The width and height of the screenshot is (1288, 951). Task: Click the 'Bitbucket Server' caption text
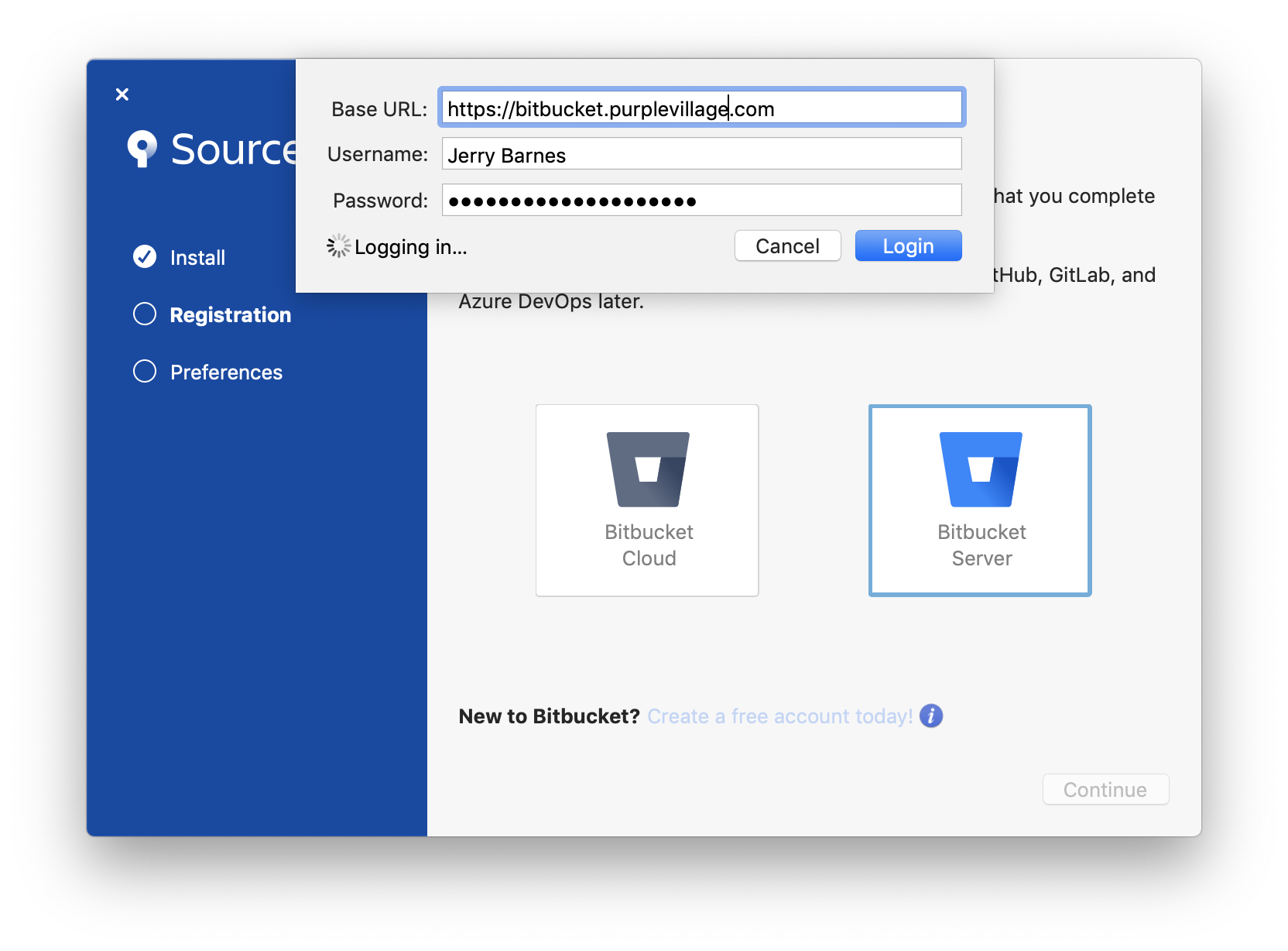[x=981, y=545]
